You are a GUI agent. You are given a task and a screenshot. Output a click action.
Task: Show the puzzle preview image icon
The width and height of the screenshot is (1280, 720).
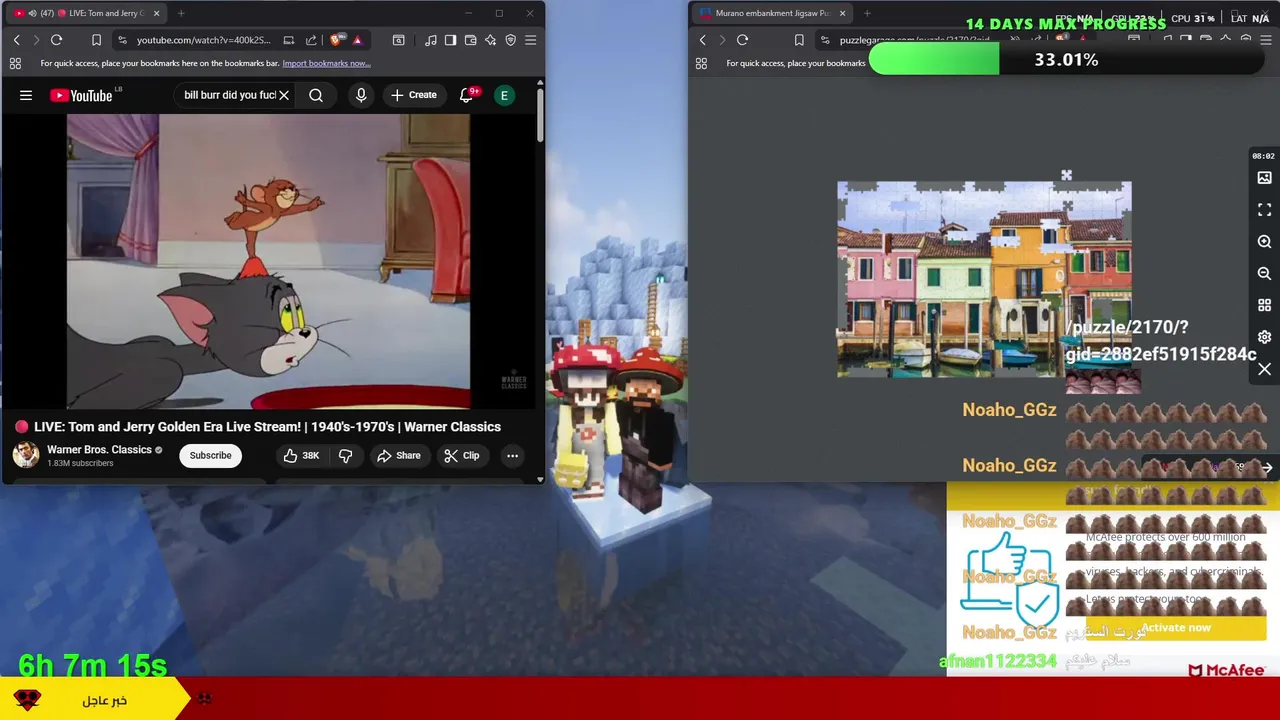tap(1264, 178)
